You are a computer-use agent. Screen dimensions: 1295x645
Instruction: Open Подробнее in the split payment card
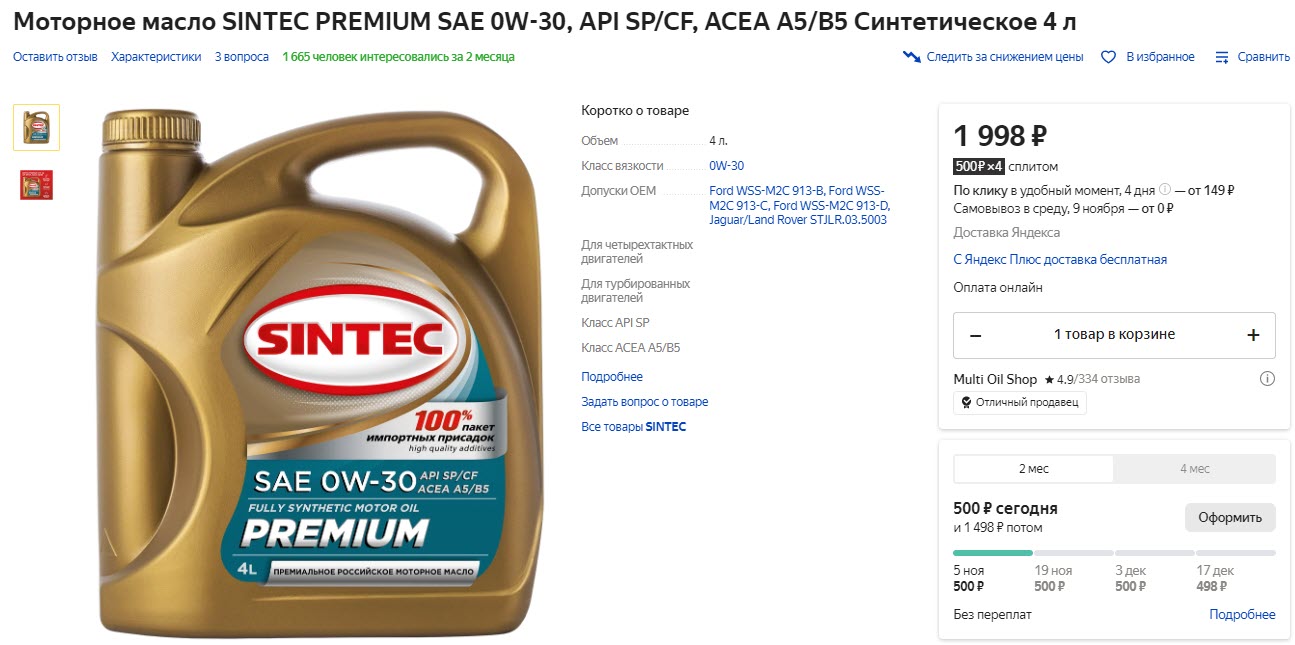tap(1241, 614)
